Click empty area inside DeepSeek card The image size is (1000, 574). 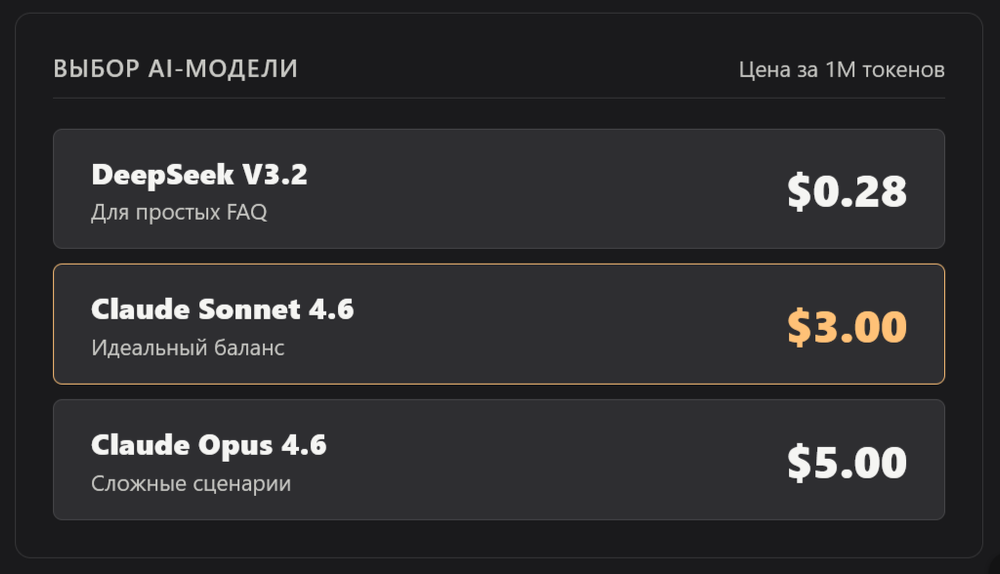point(542,189)
